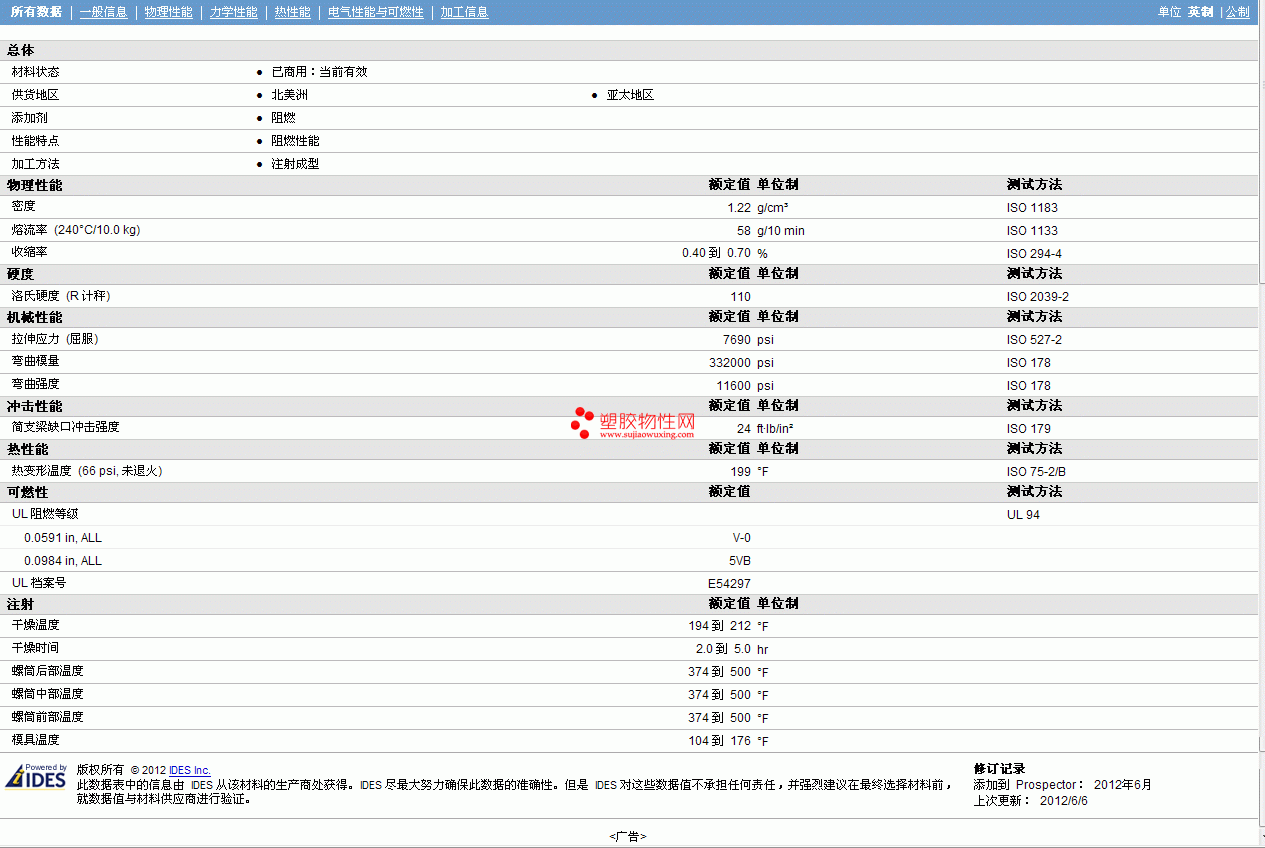The height and width of the screenshot is (848, 1265).
Task: Open the IDES Inc. copyright link
Action: tap(190, 770)
